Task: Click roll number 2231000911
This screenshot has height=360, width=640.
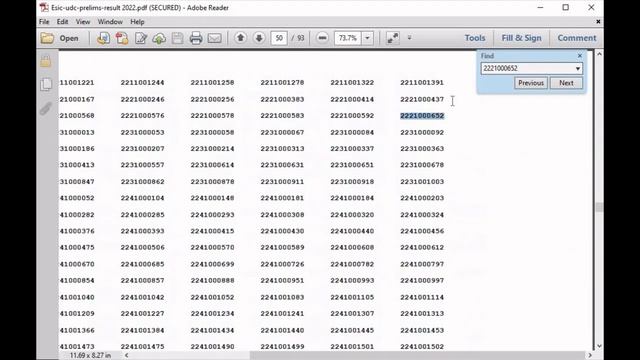Action: (282, 182)
